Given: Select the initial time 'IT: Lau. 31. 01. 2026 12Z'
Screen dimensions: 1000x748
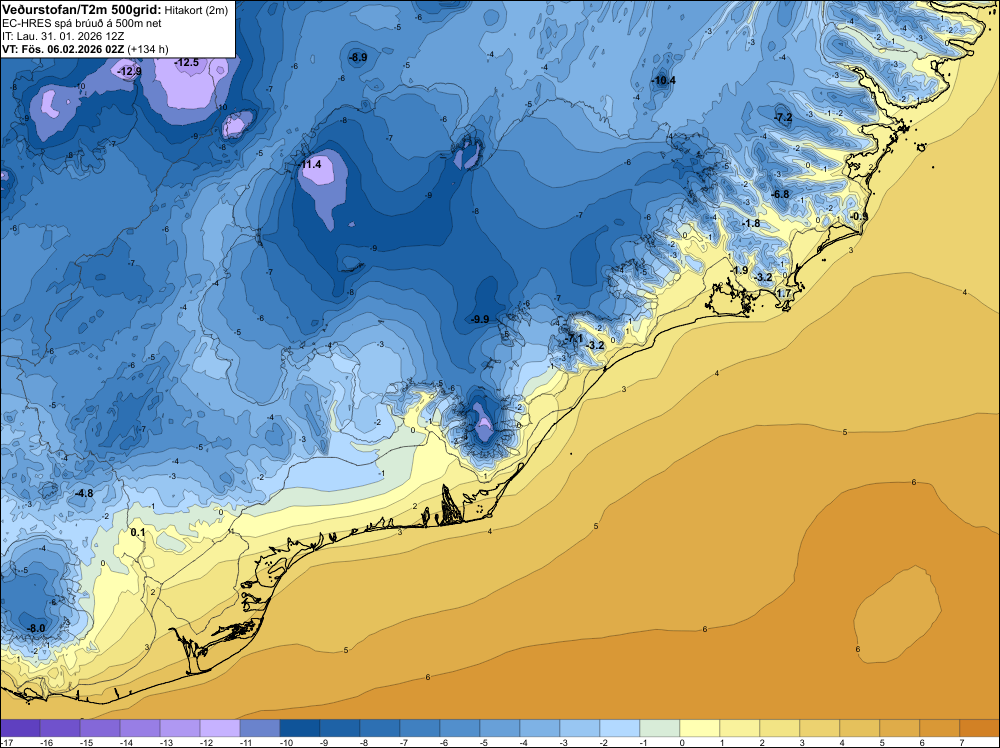Looking at the screenshot, I should click(x=63, y=36).
